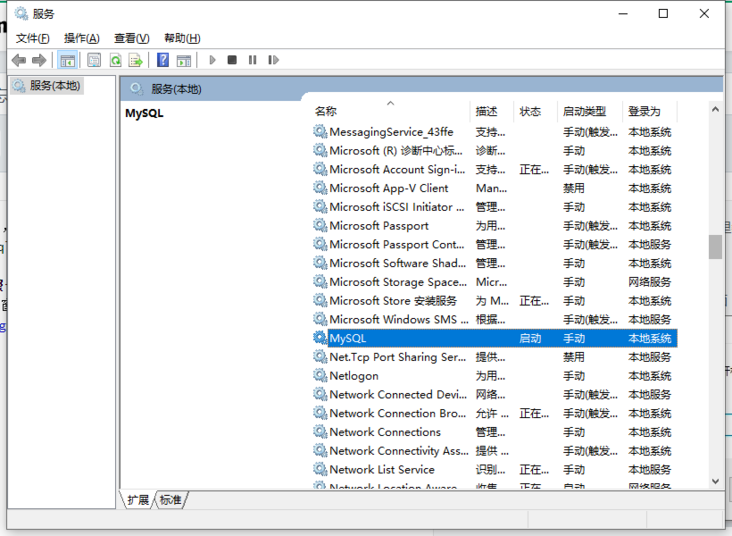Open the blue Help question-mark icon
Image resolution: width=732 pixels, height=536 pixels.
pyautogui.click(x=163, y=60)
